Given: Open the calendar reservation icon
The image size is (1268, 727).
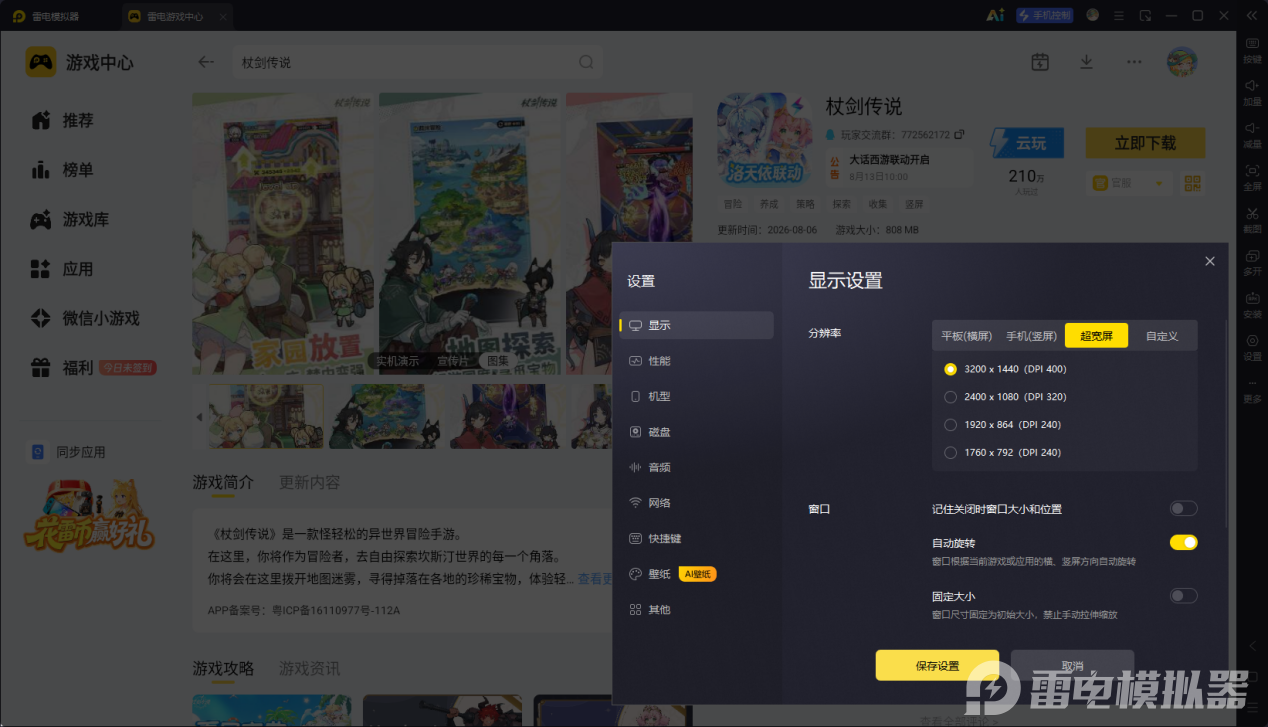Looking at the screenshot, I should pos(1040,62).
